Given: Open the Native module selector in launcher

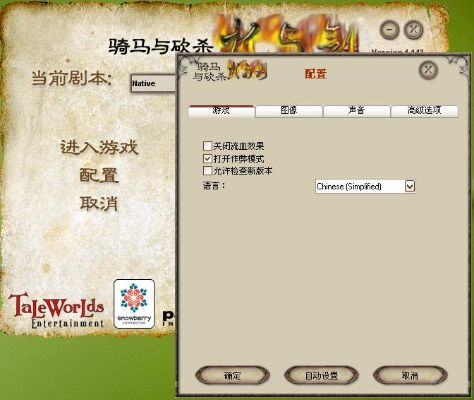Looking at the screenshot, I should tap(153, 83).
